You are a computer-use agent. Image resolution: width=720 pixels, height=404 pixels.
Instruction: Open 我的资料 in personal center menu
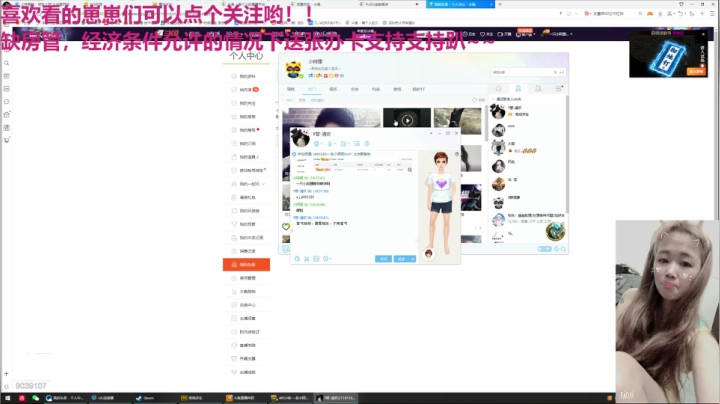[247, 76]
